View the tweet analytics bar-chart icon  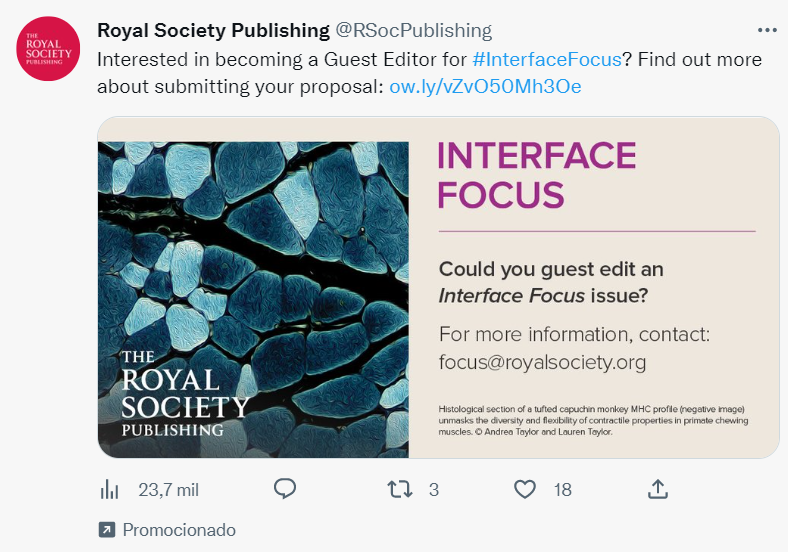click(x=110, y=490)
